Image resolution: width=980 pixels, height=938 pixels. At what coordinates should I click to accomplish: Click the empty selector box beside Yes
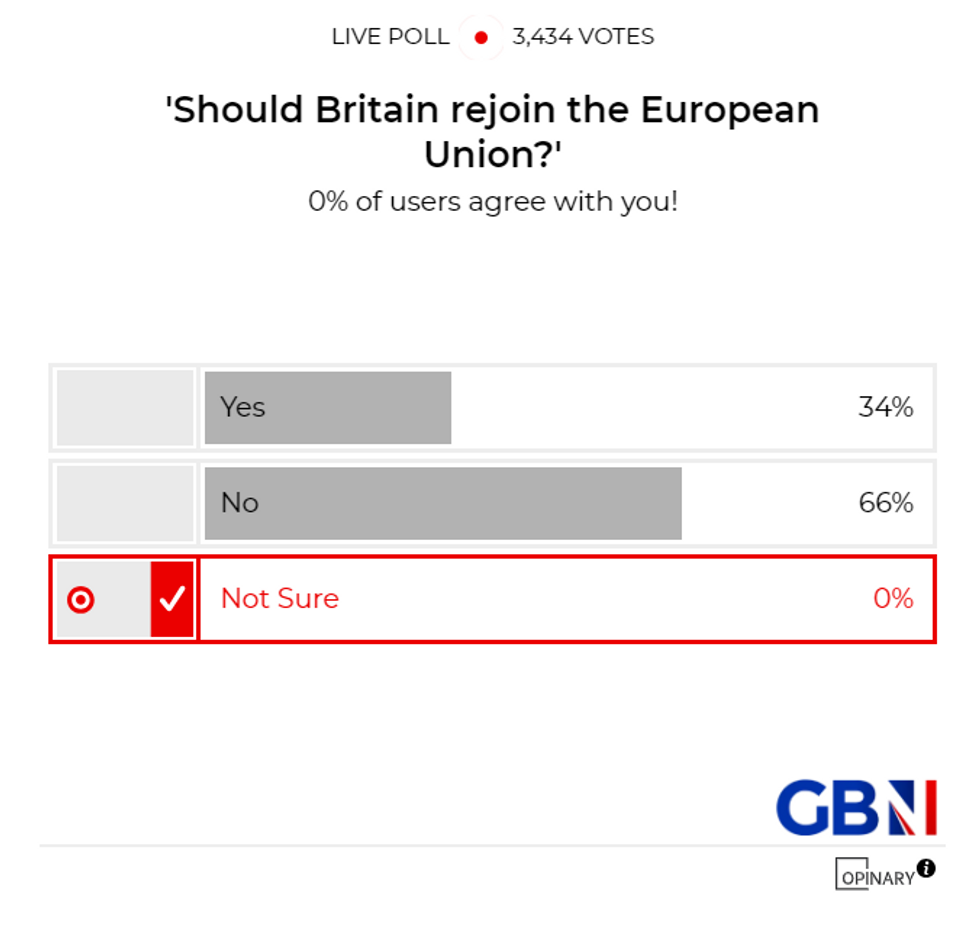pyautogui.click(x=124, y=407)
